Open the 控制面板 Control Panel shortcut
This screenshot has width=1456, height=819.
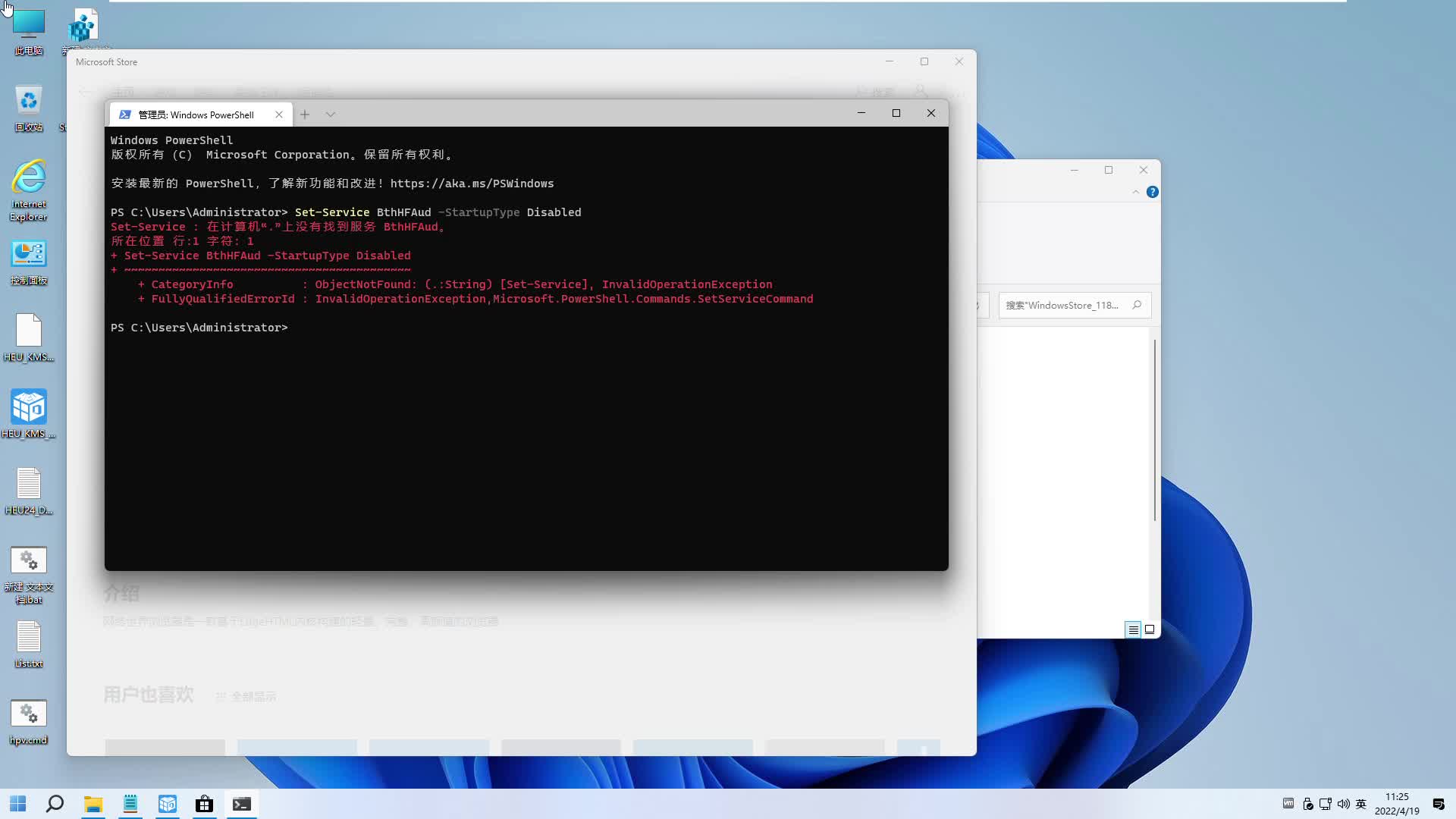29,262
